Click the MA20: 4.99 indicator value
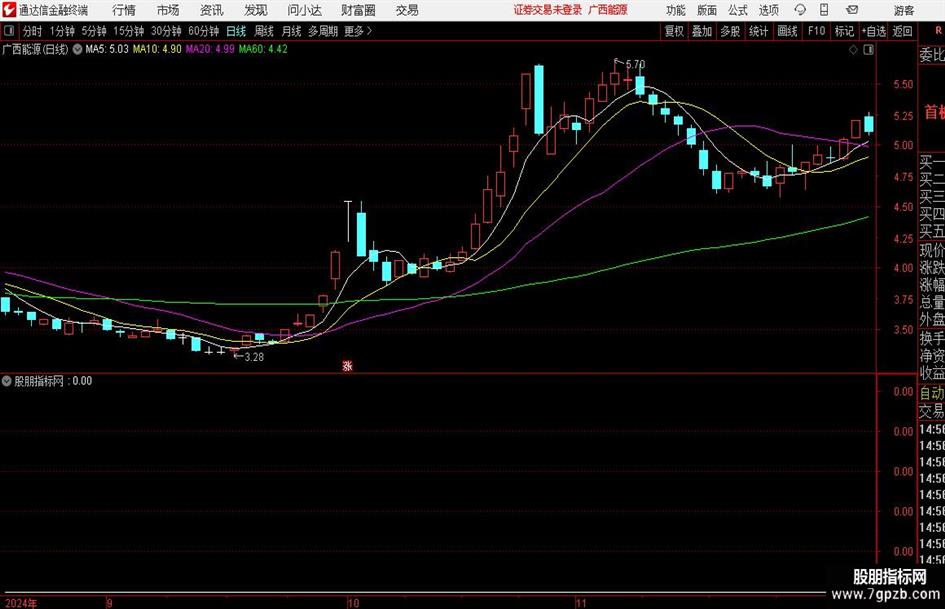Viewport: 945px width, 609px height. pyautogui.click(x=210, y=49)
